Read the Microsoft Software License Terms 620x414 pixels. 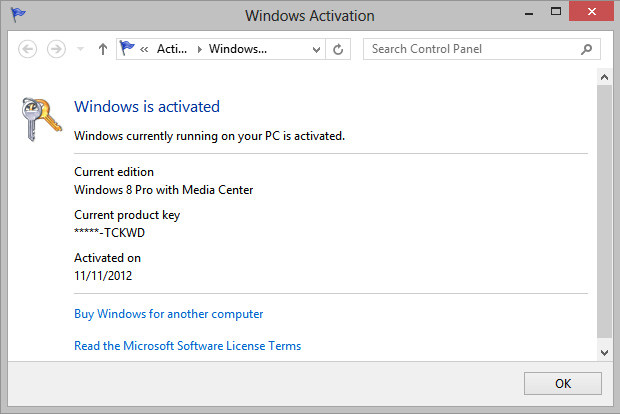pos(187,346)
